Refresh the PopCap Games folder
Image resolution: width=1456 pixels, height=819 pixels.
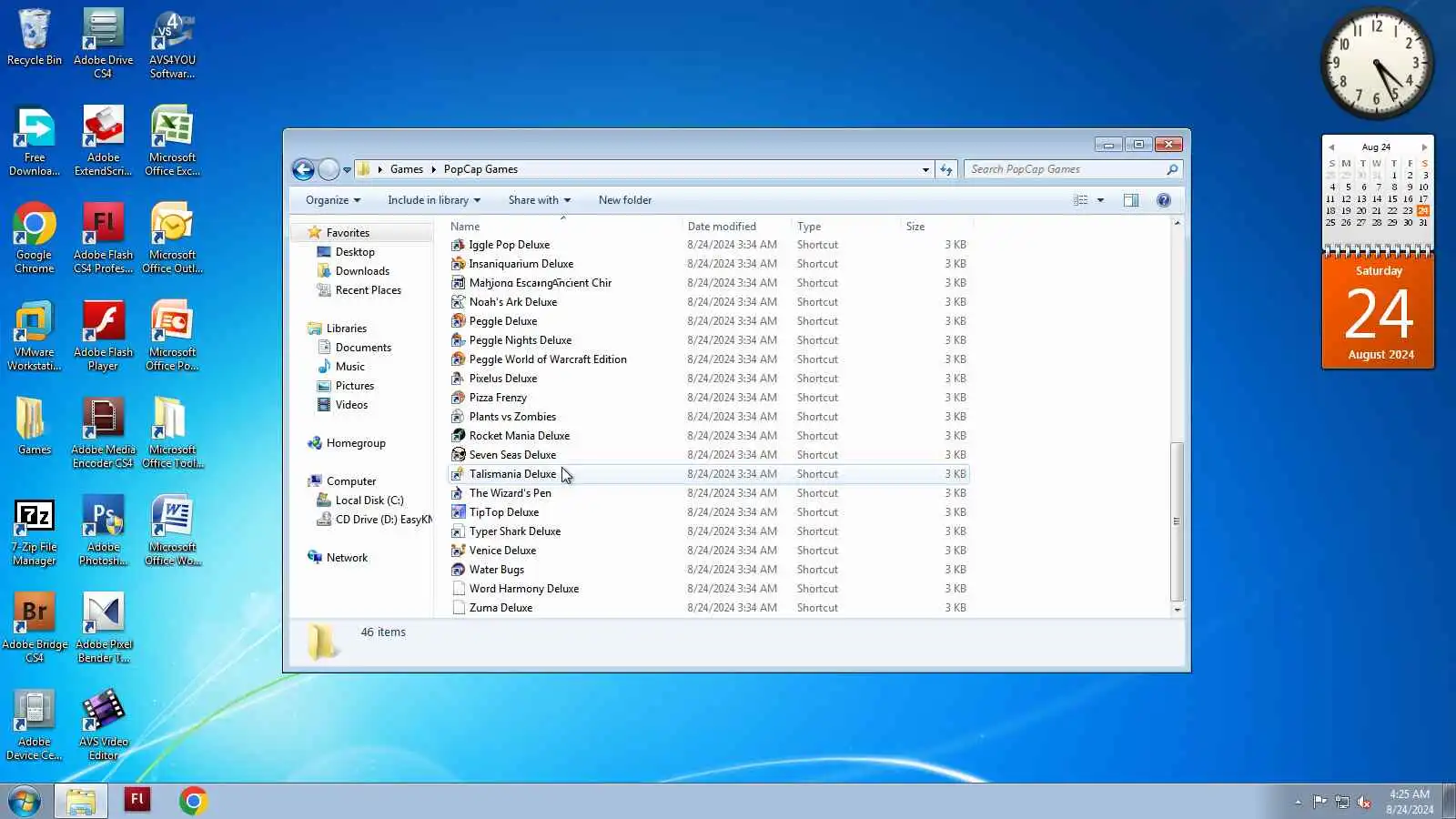(x=946, y=169)
